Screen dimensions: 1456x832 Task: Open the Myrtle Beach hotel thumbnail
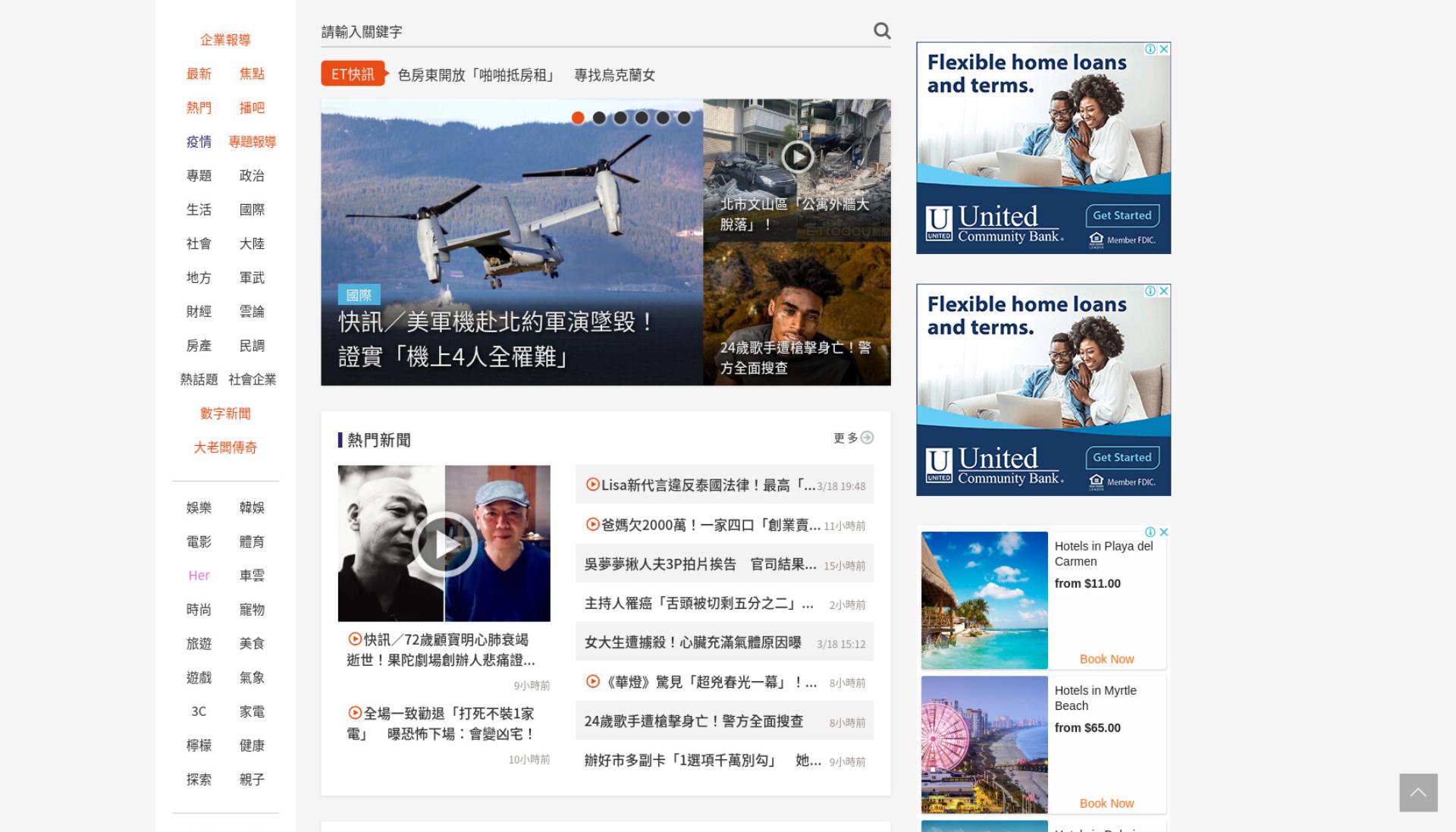pyautogui.click(x=984, y=745)
